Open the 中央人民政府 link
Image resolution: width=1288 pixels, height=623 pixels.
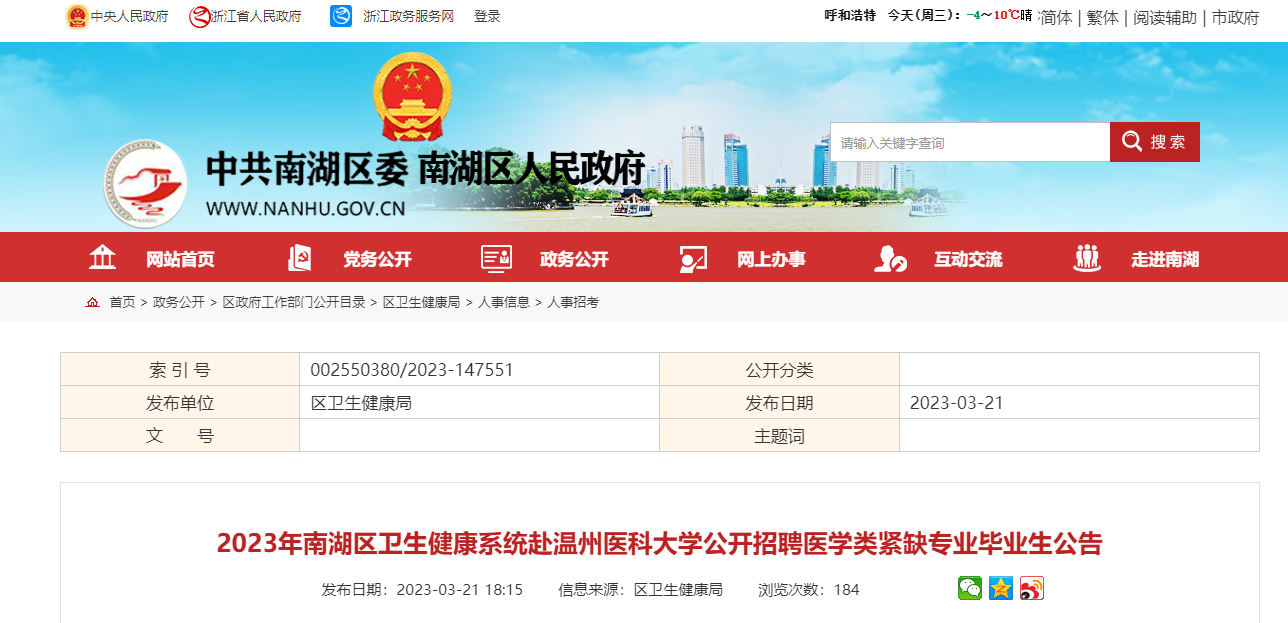click(130, 17)
